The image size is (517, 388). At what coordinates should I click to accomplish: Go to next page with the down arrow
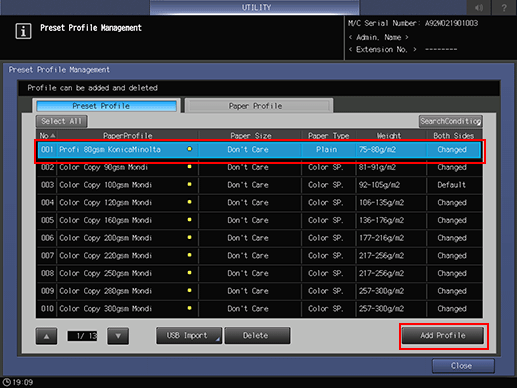118,336
